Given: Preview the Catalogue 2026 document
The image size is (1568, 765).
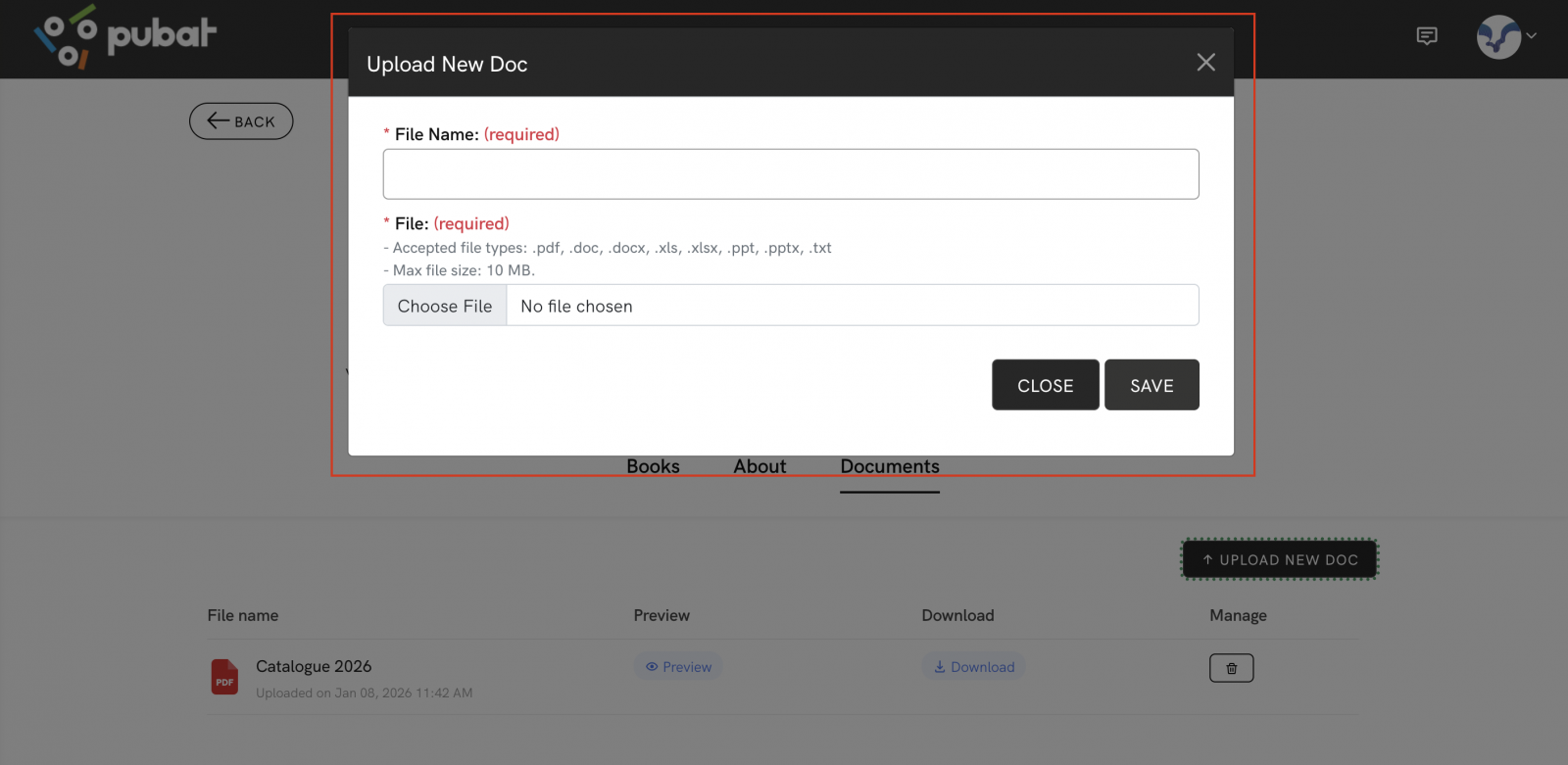Looking at the screenshot, I should 678,667.
